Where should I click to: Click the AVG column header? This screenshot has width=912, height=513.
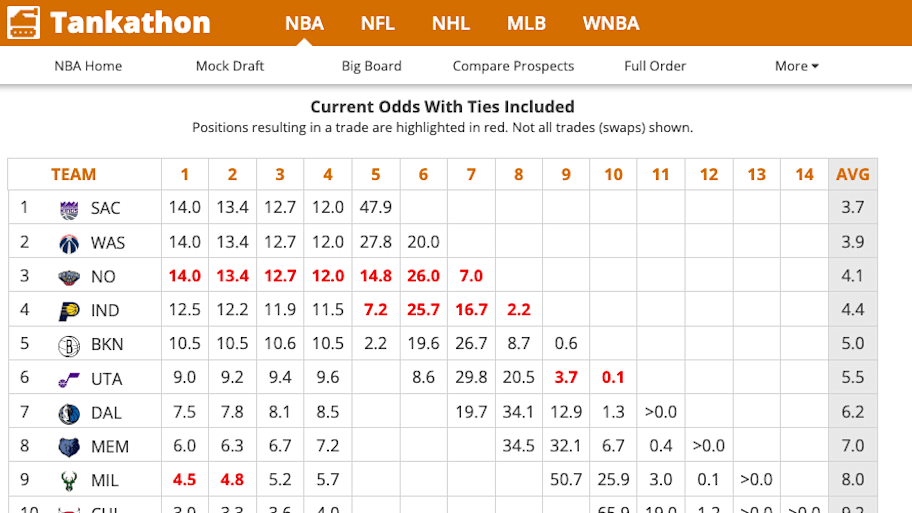pos(853,174)
